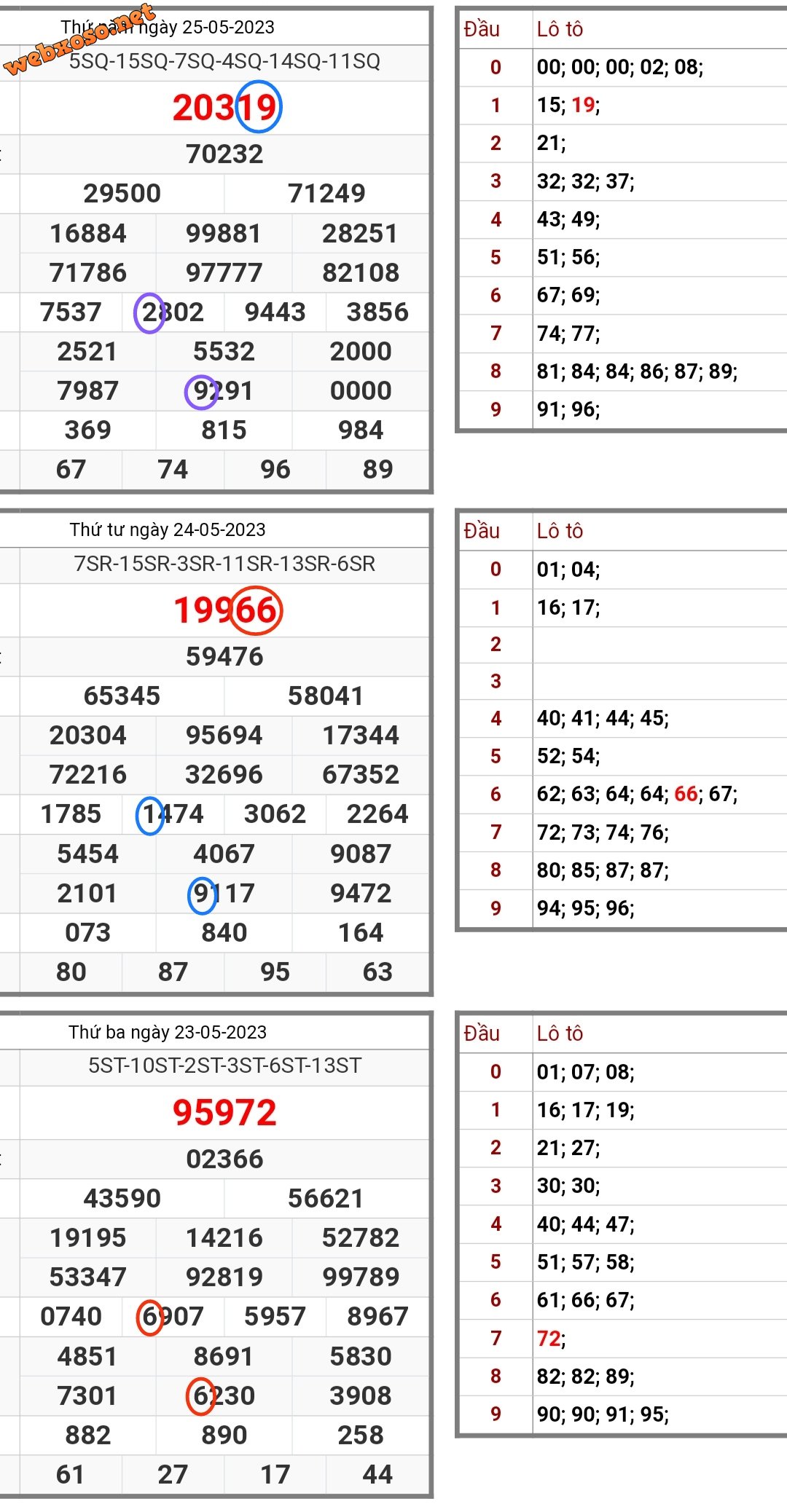The image size is (787, 1512).
Task: Click the code row 7SR-15SR-3SR-11SR-13SR-6SR
Action: tap(224, 564)
